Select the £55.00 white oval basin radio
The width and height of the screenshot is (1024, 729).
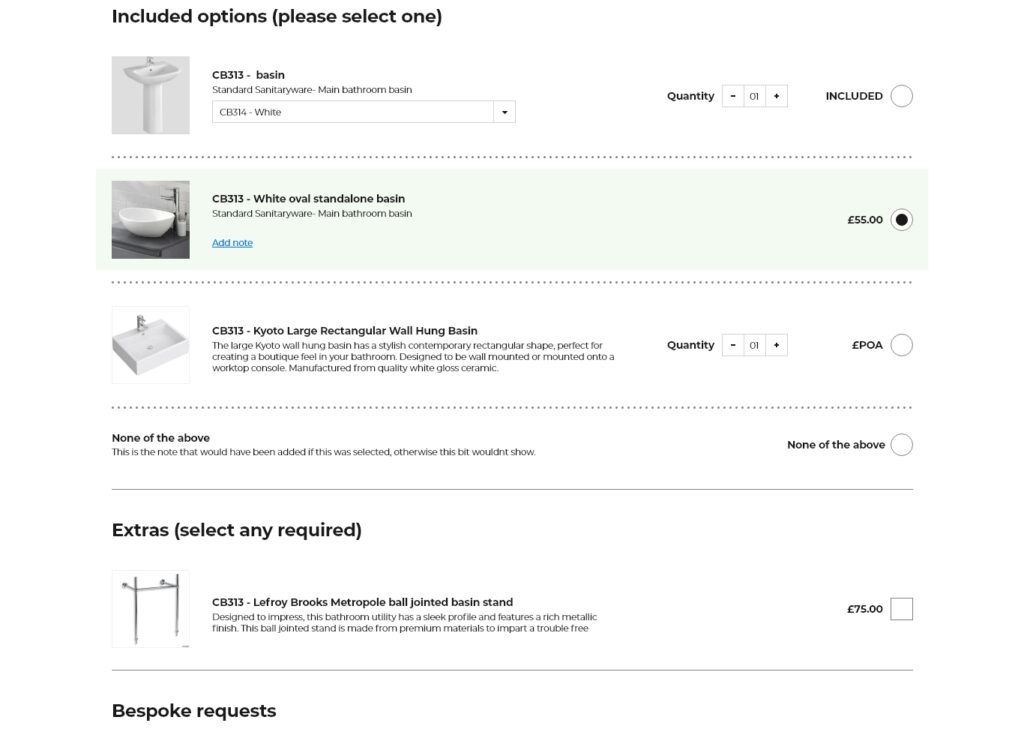pyautogui.click(x=901, y=220)
